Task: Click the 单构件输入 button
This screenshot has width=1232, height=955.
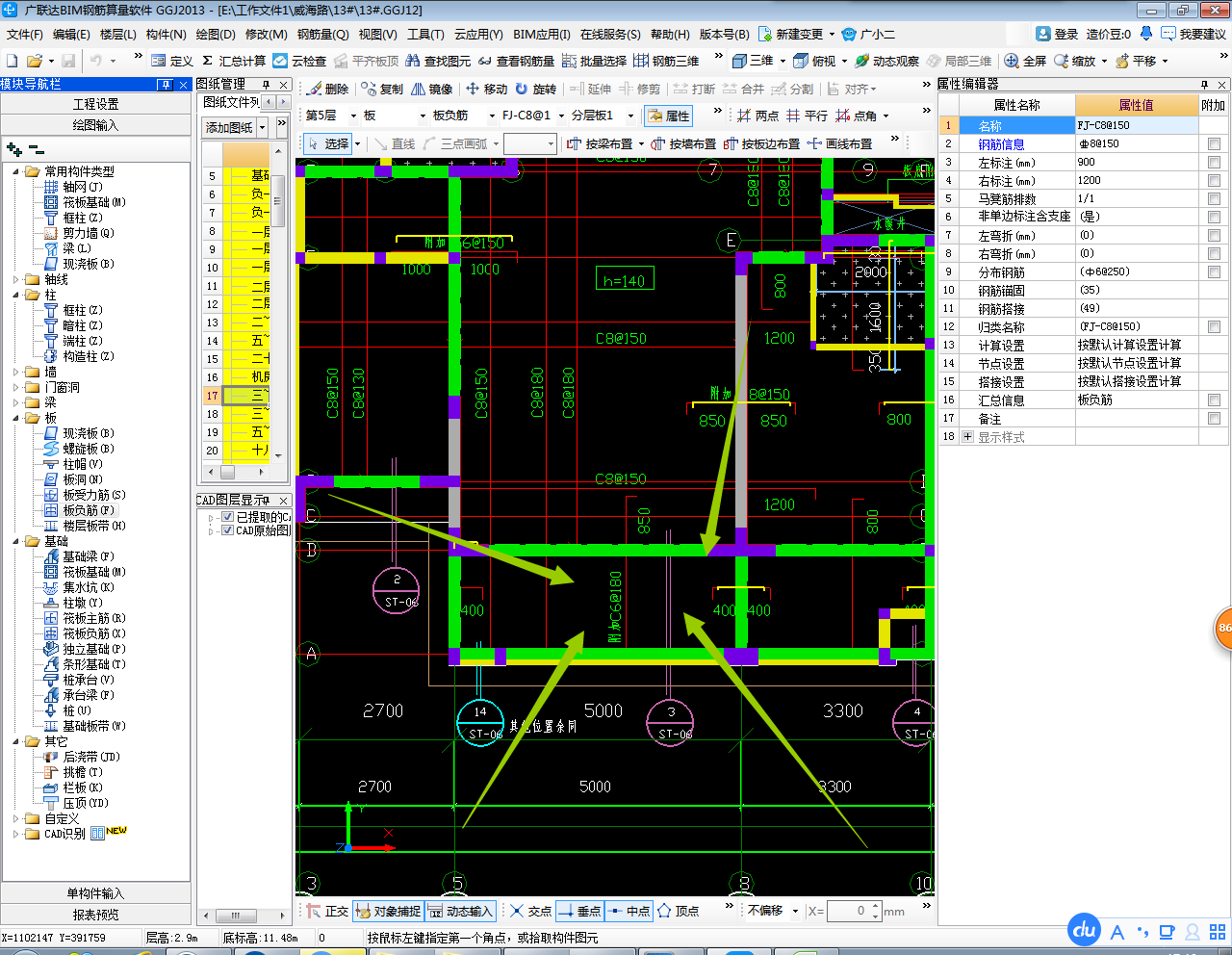Action: pos(96,893)
